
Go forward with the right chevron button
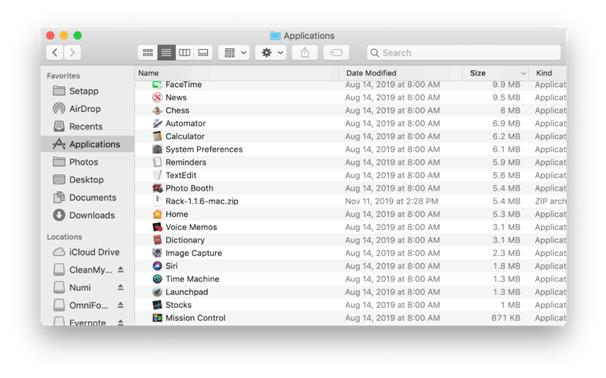(72, 53)
